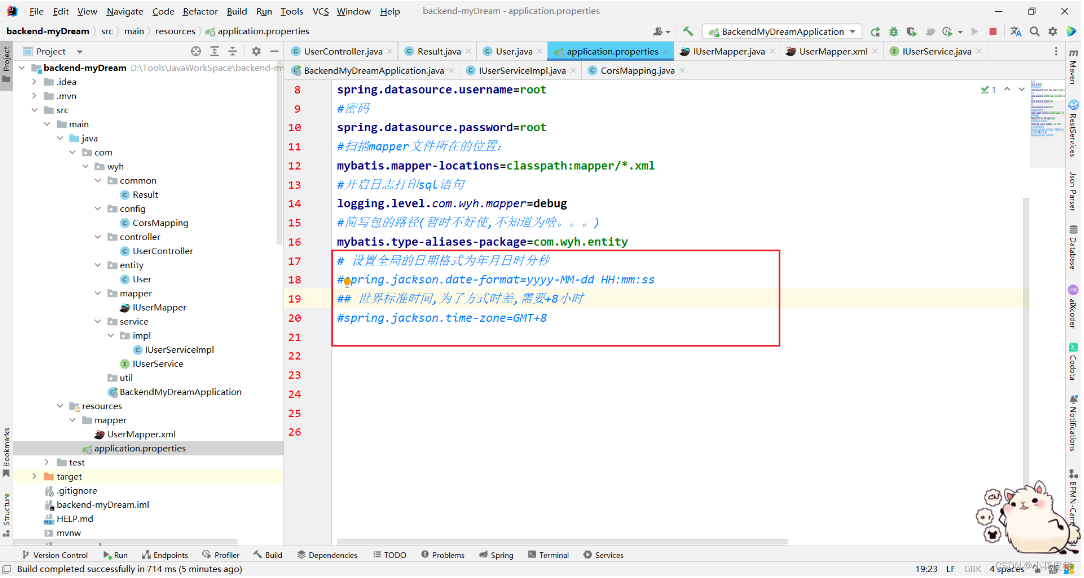The height and width of the screenshot is (578, 1084).
Task: Open Search Everywhere magnifier icon
Action: pos(1034,32)
